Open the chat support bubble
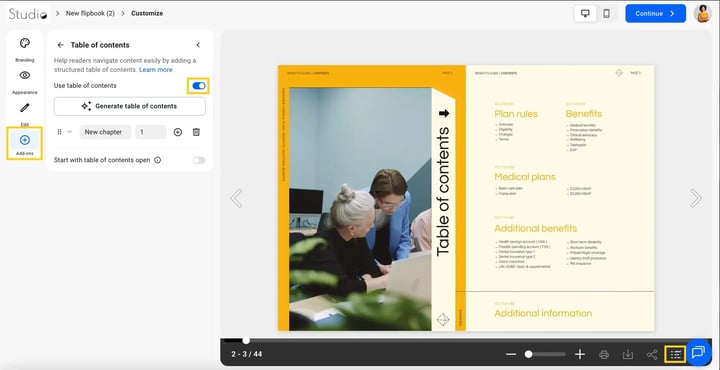The height and width of the screenshot is (370, 720). pos(699,353)
